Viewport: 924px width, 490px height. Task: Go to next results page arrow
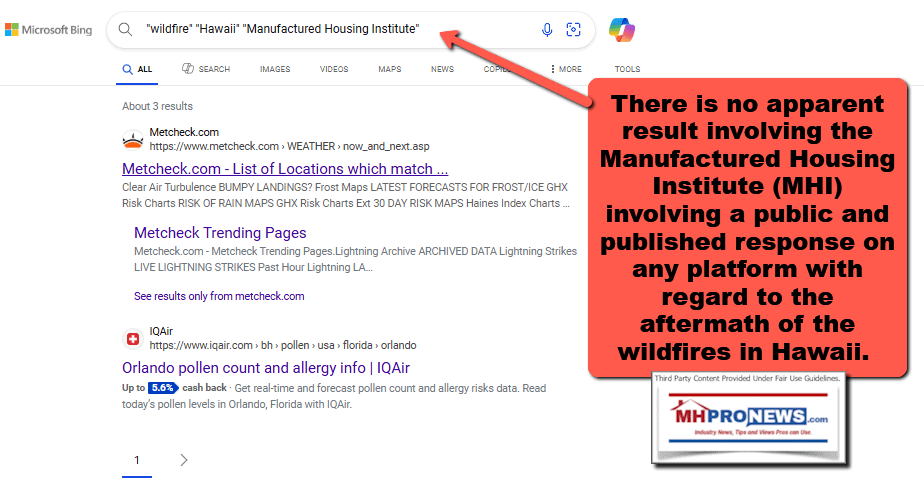184,460
